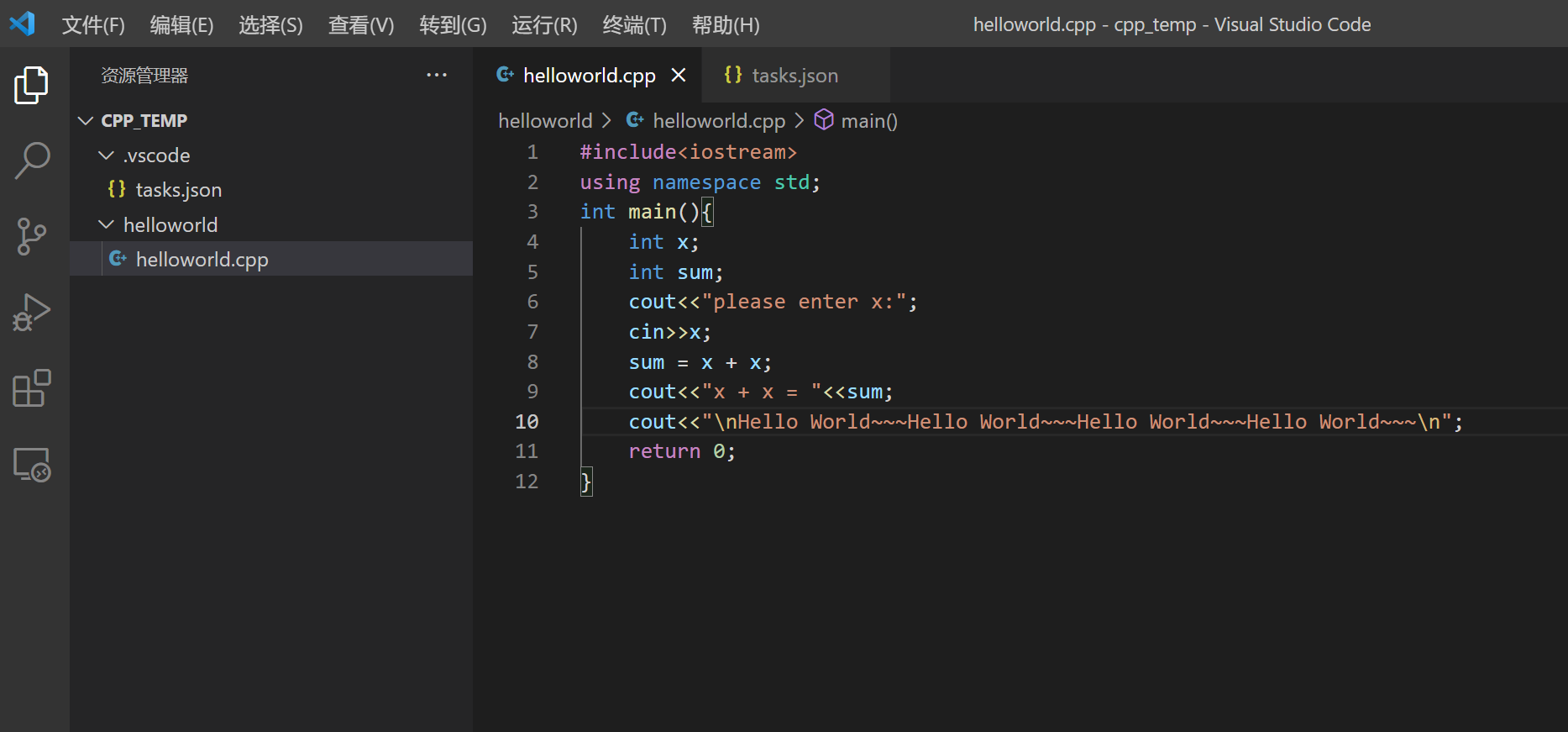Image resolution: width=1568 pixels, height=732 pixels.
Task: Collapse the .vscode folder chevron
Action: coord(106,155)
